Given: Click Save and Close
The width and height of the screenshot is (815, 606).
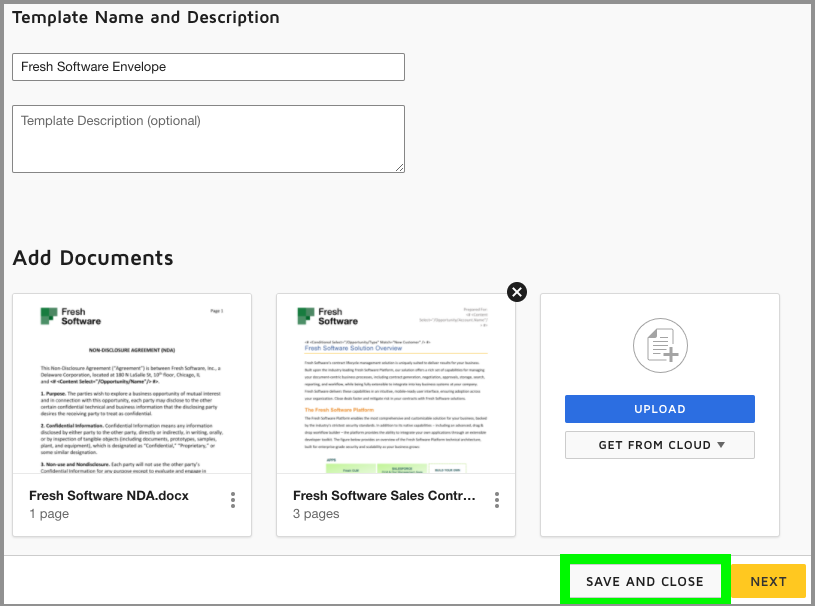Looking at the screenshot, I should 645,581.
